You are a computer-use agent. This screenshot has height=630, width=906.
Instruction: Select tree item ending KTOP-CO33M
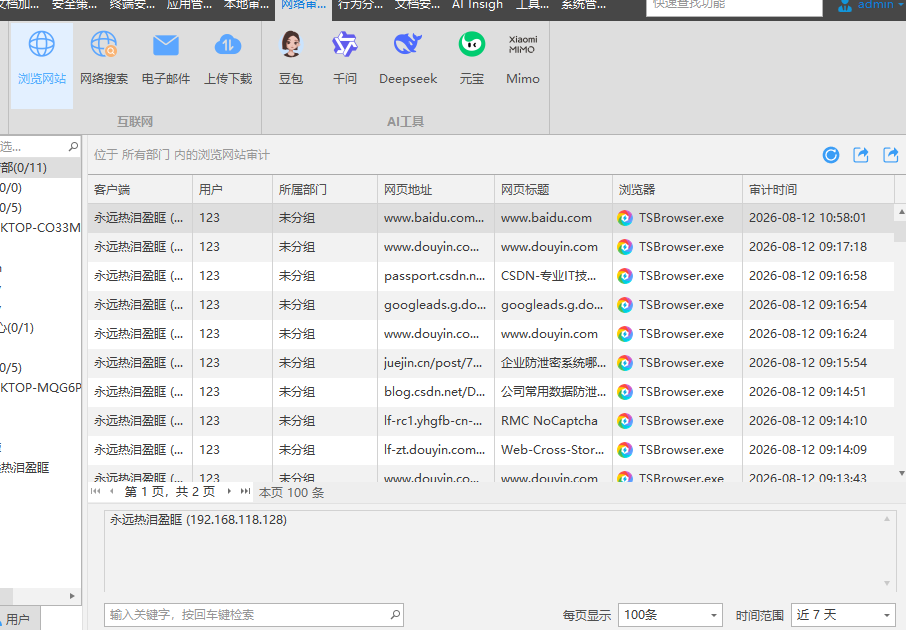(40, 227)
